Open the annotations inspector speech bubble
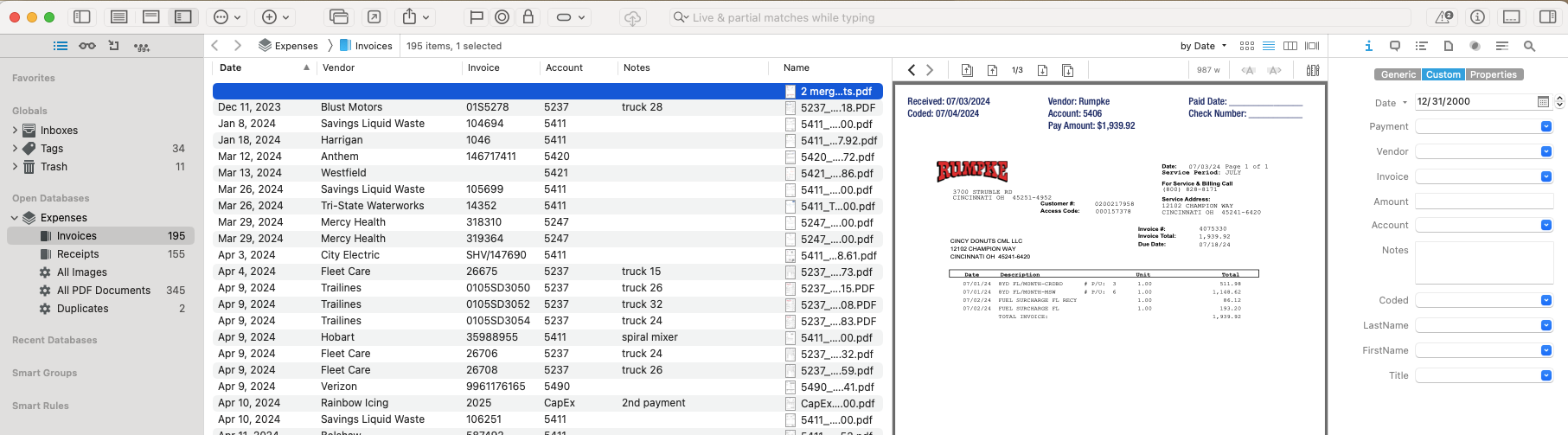Screen dimensions: 1568x435 click(x=1395, y=46)
